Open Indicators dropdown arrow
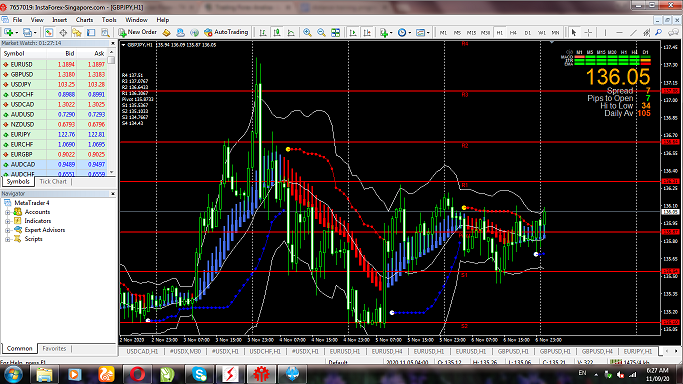 click(391, 33)
